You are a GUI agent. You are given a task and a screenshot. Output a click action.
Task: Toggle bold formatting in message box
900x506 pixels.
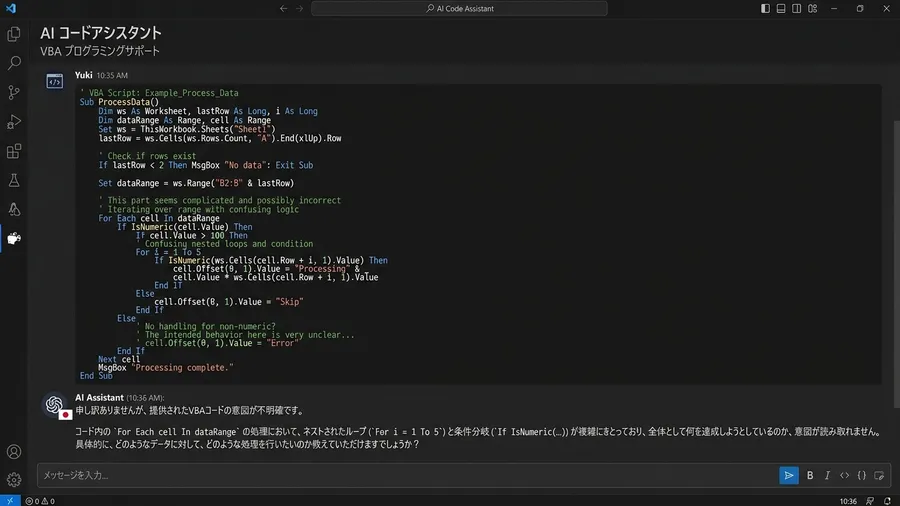point(810,475)
